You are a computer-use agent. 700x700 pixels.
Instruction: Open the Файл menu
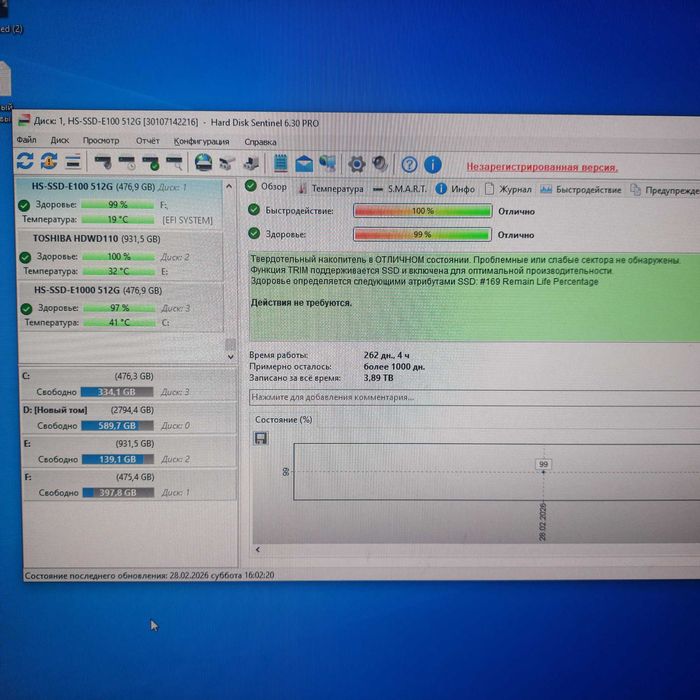26,140
